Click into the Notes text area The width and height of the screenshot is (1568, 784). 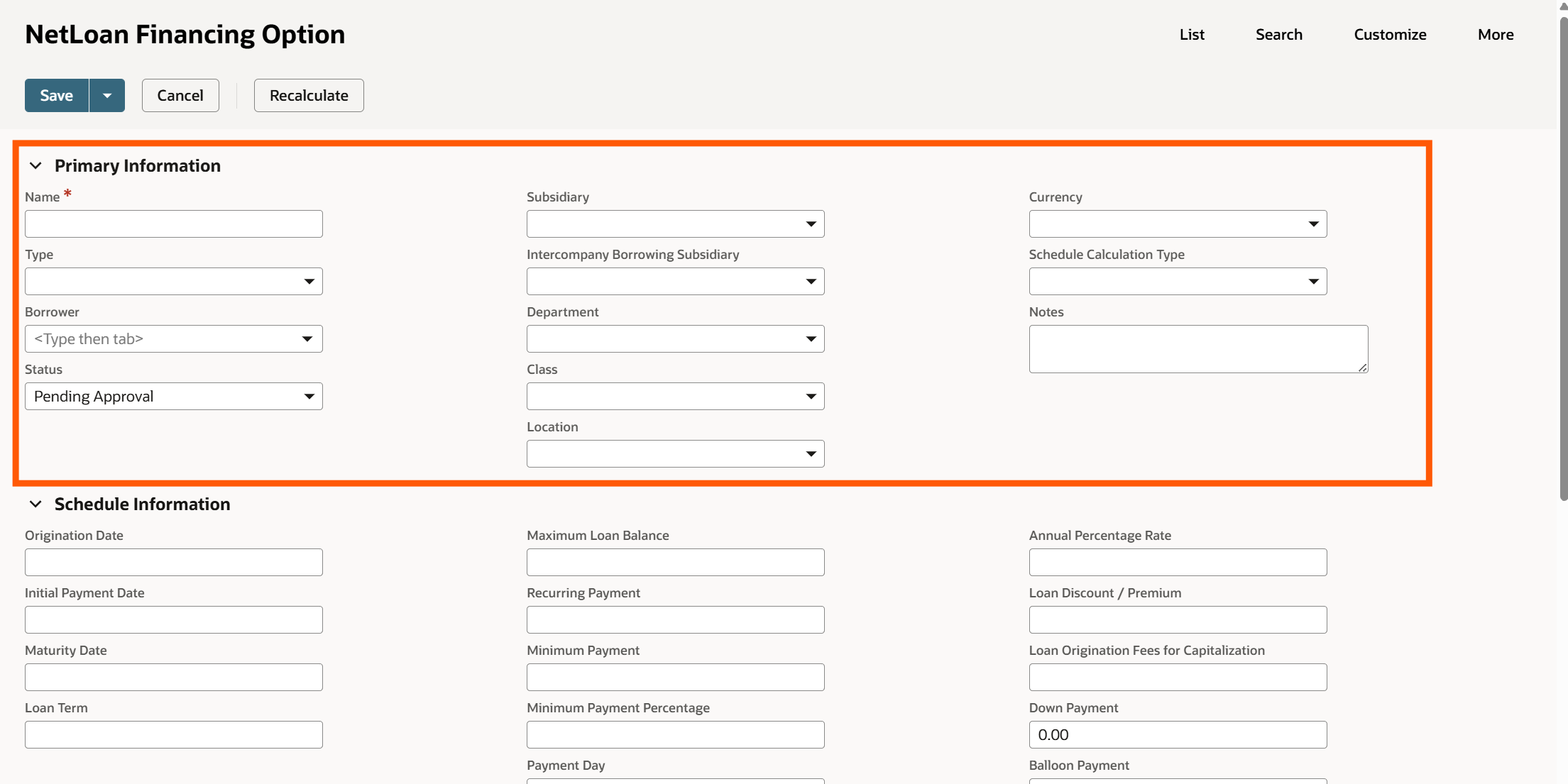[x=1197, y=349]
